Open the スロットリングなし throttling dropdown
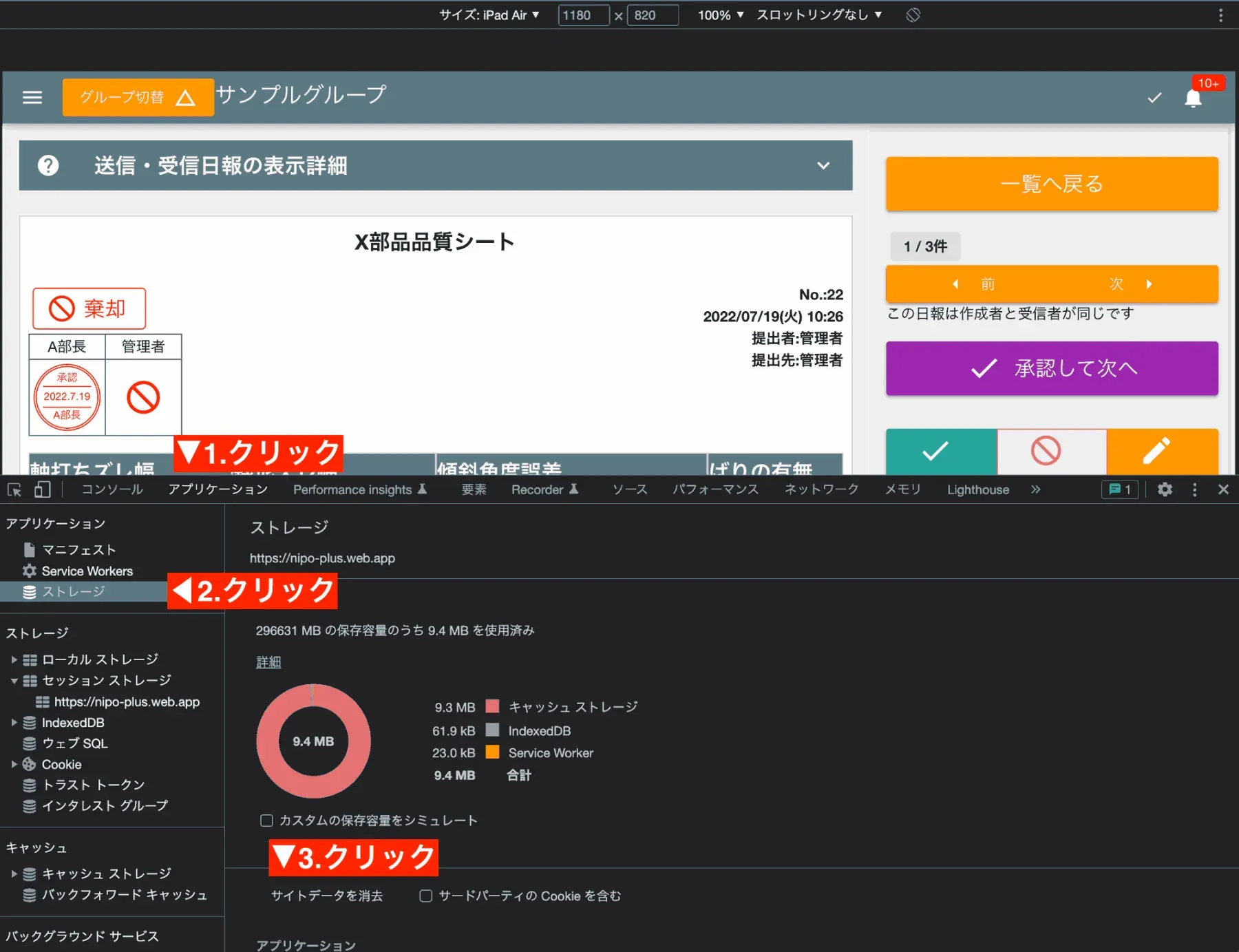Viewport: 1239px width, 952px height. (x=819, y=14)
